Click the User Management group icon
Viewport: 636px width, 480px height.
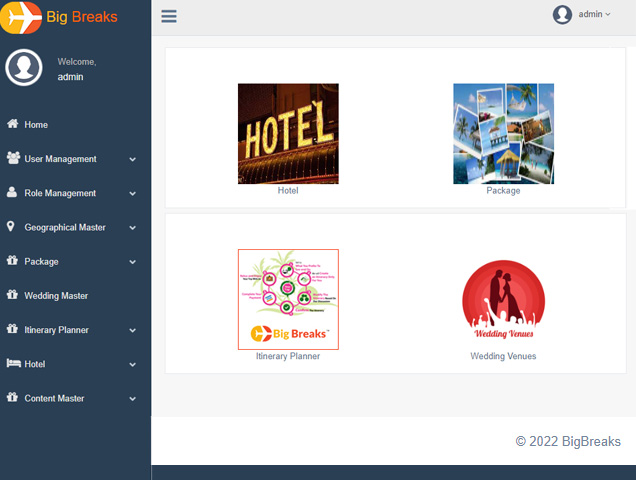[13, 158]
